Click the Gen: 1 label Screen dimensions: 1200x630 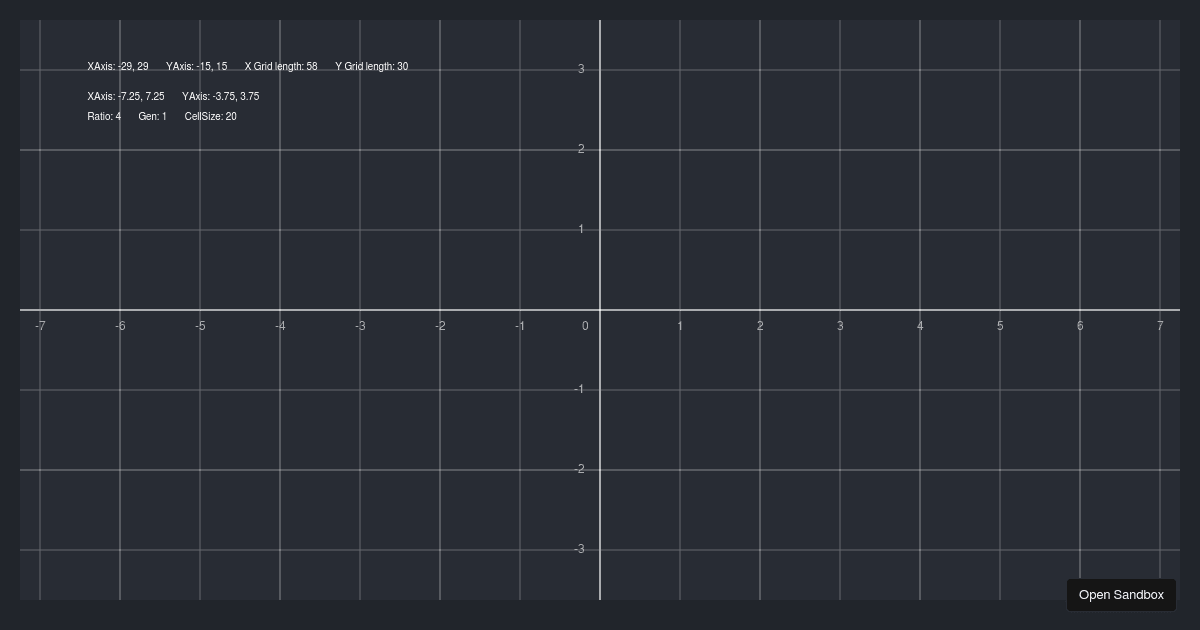coord(152,116)
